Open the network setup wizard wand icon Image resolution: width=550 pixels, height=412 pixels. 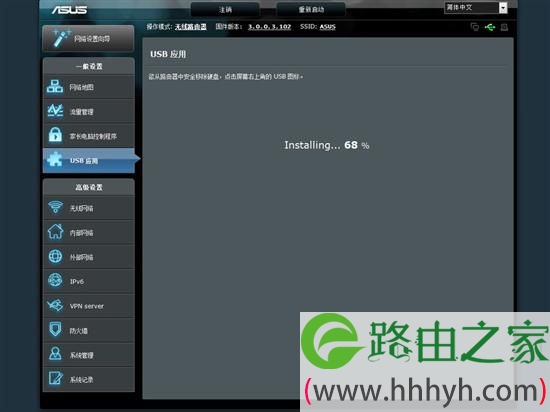(60, 38)
